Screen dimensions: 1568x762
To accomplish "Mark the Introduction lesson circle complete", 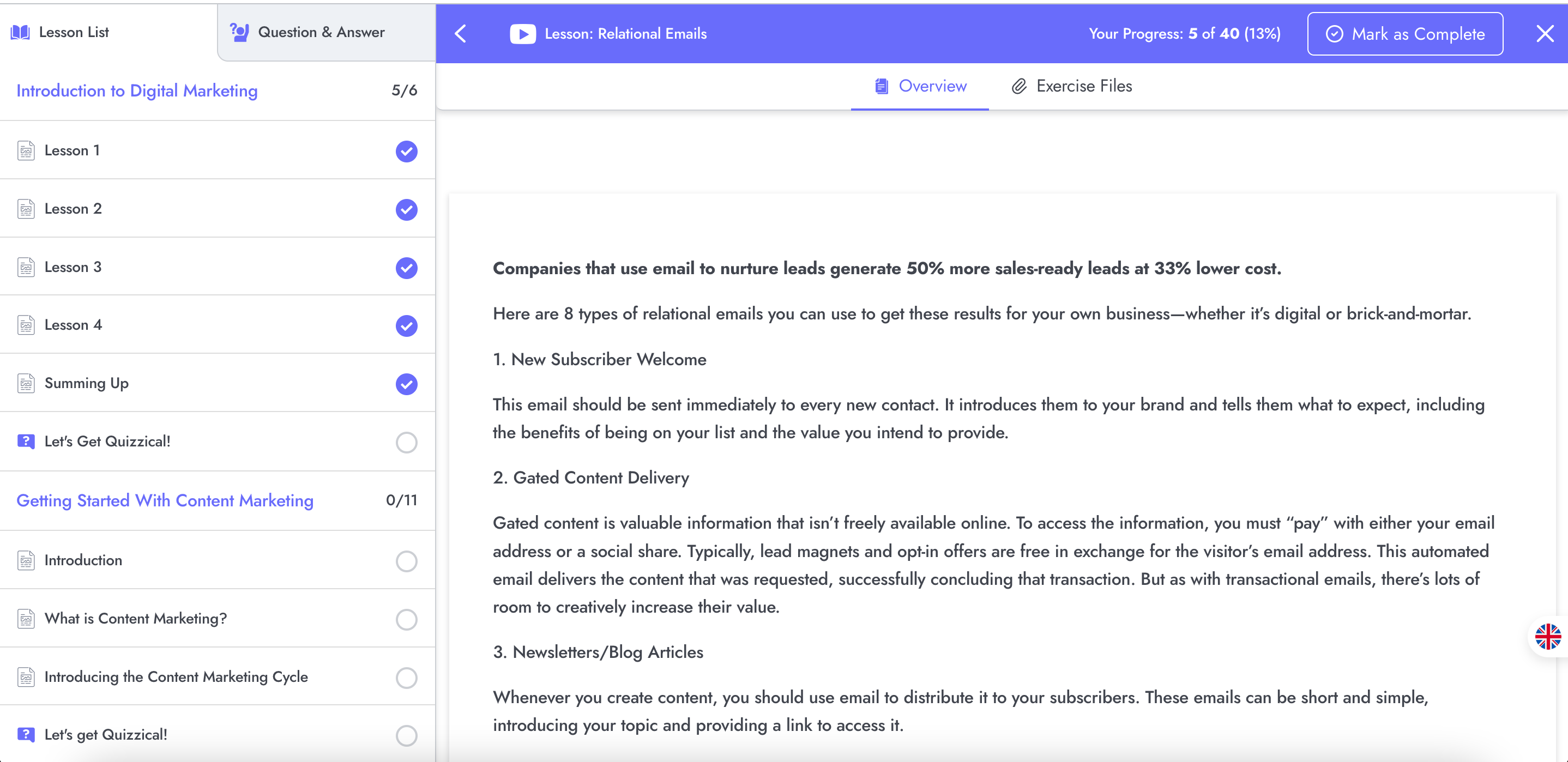I will click(x=407, y=560).
